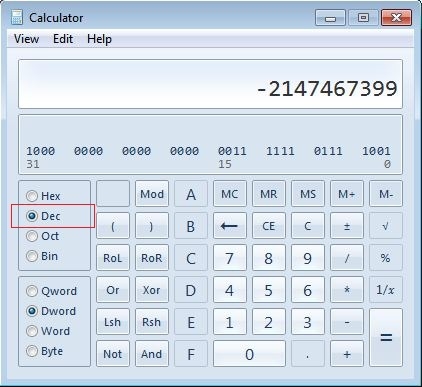
Task: Click digit 3 on keypad
Action: (308, 322)
